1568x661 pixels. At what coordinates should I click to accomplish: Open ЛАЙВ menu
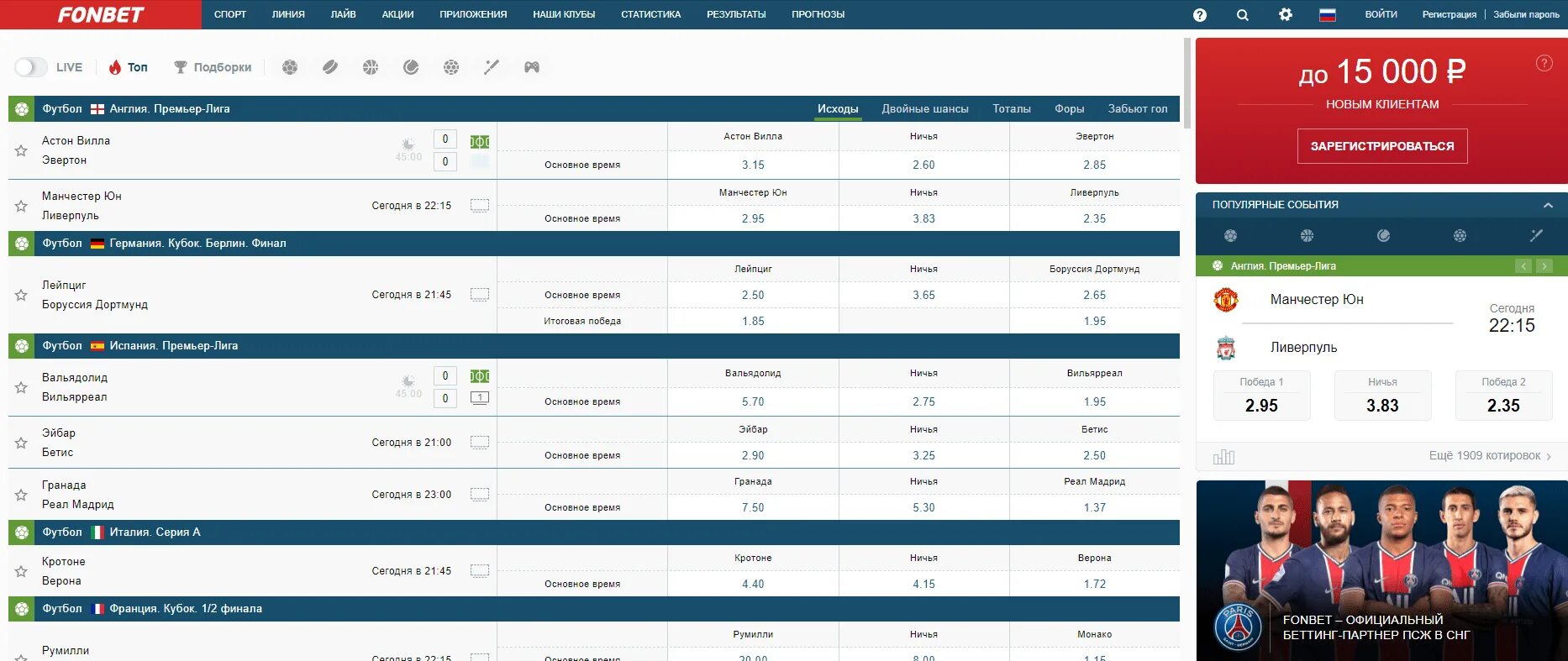click(x=343, y=14)
